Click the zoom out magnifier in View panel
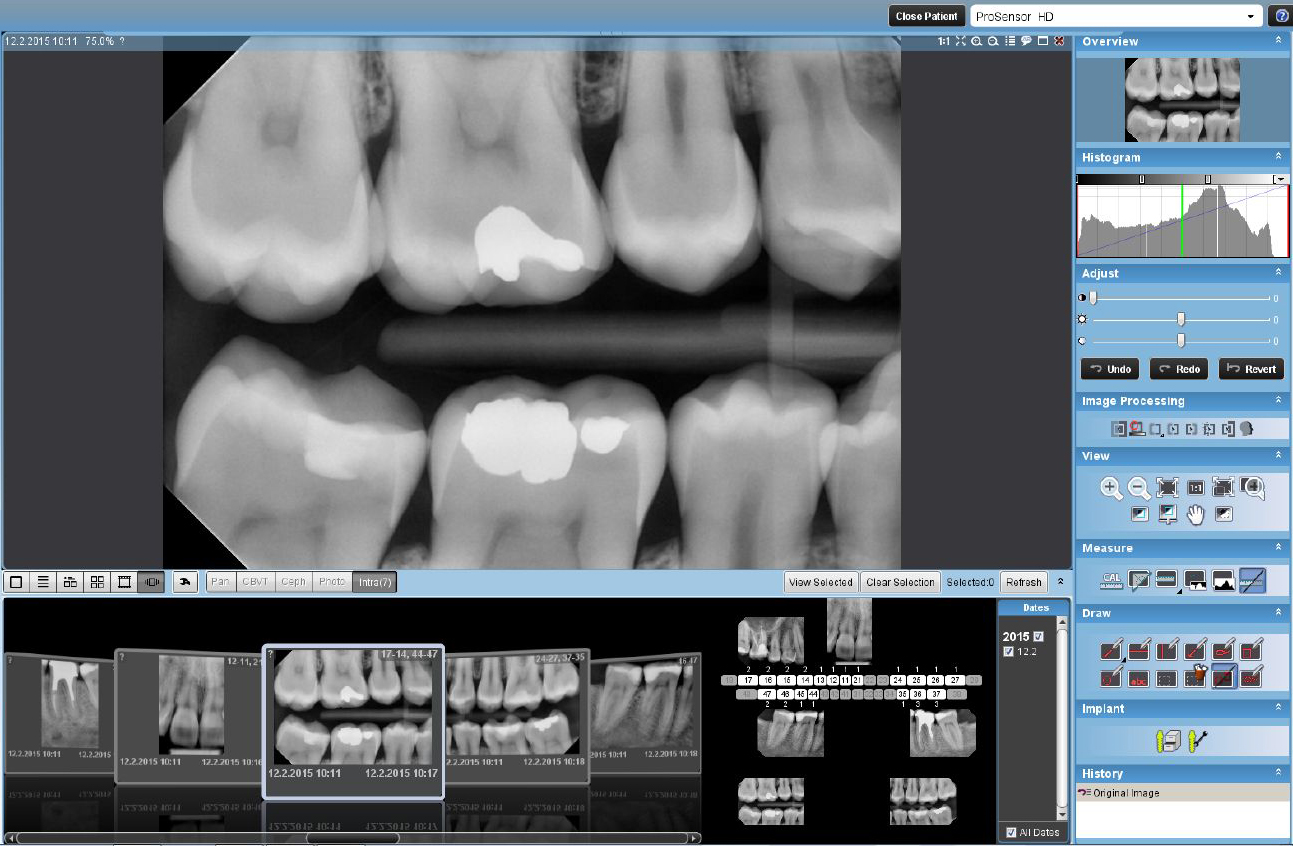This screenshot has width=1293, height=846. [x=1139, y=488]
